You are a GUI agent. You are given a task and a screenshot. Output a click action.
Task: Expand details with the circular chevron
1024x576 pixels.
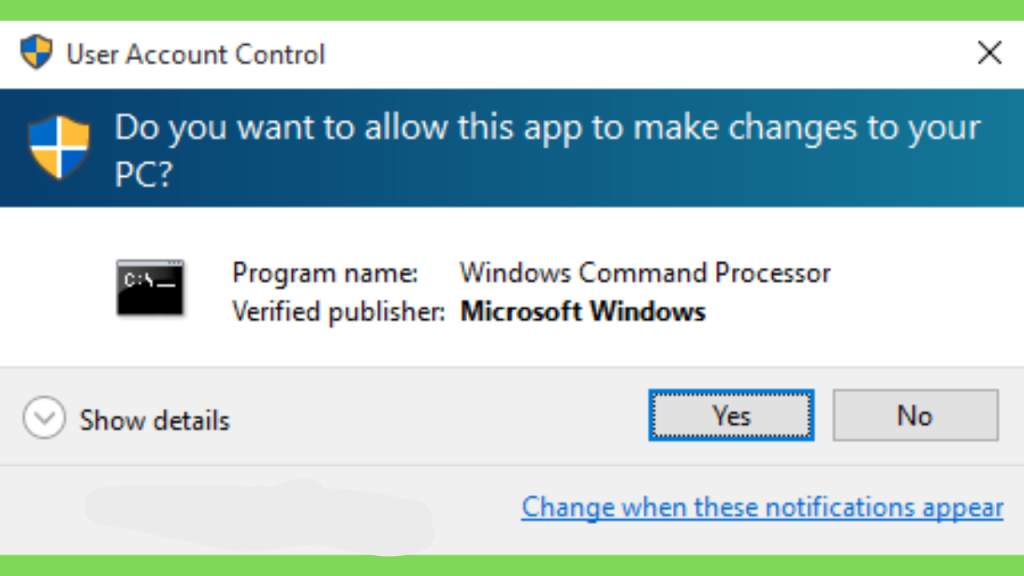(x=44, y=417)
